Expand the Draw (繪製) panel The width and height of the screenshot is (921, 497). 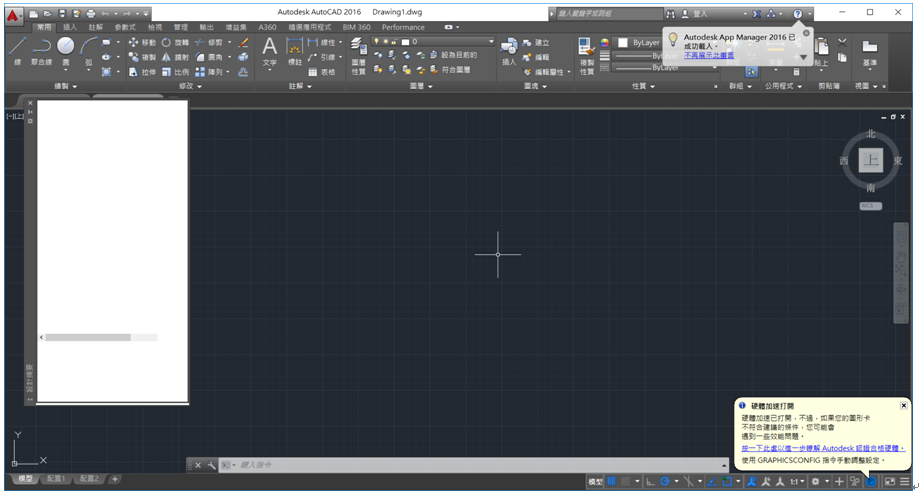(65, 86)
